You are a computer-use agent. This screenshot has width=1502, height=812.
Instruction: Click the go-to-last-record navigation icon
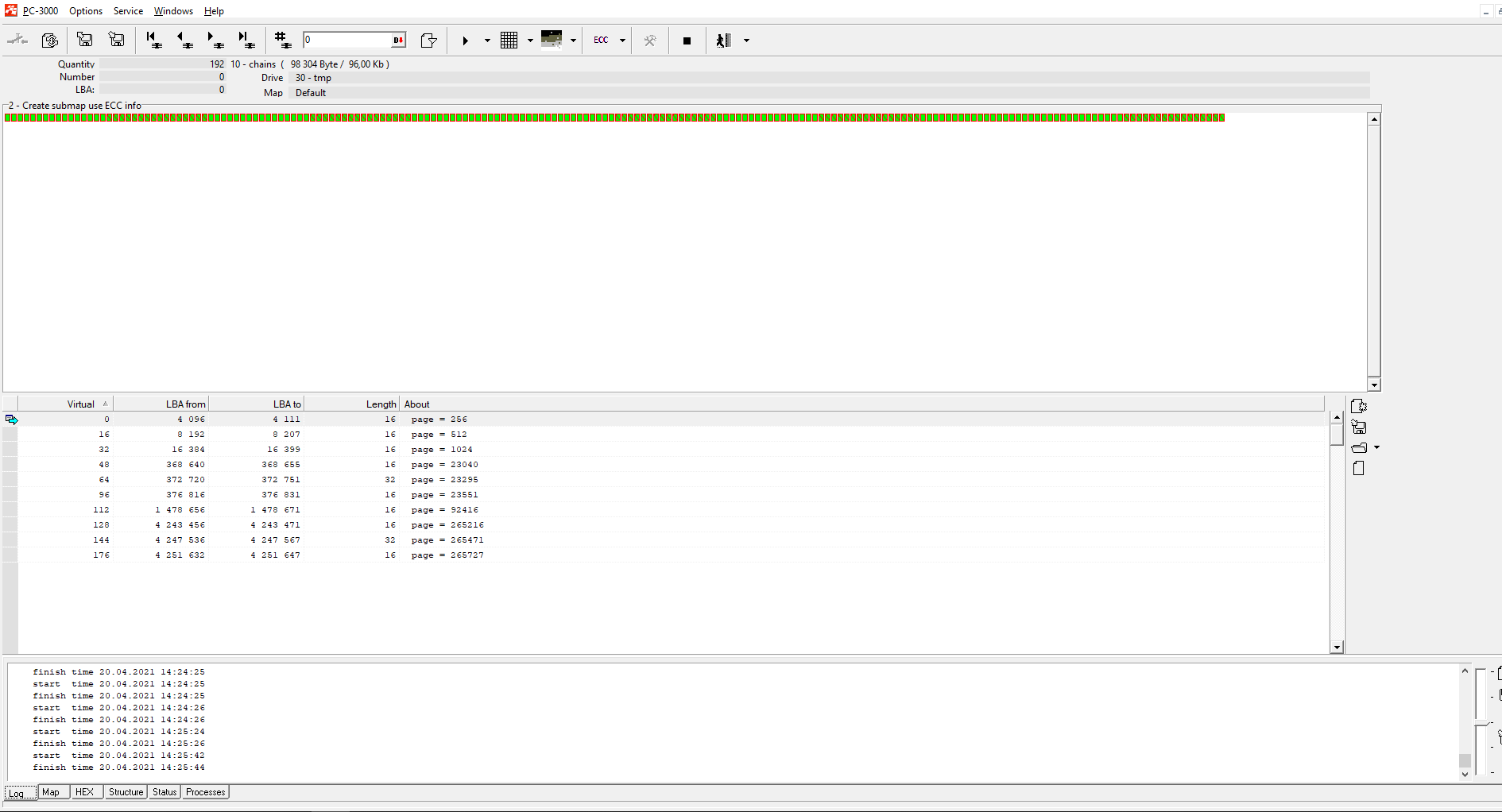click(x=246, y=40)
